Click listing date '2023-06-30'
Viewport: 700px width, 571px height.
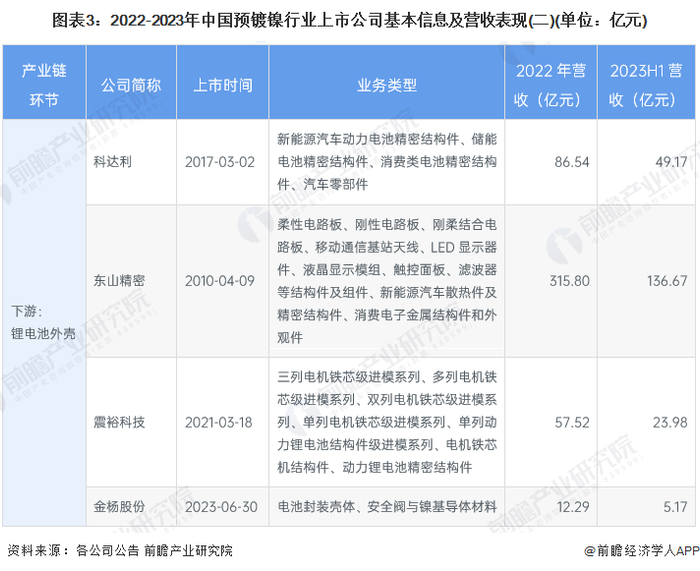[221, 507]
